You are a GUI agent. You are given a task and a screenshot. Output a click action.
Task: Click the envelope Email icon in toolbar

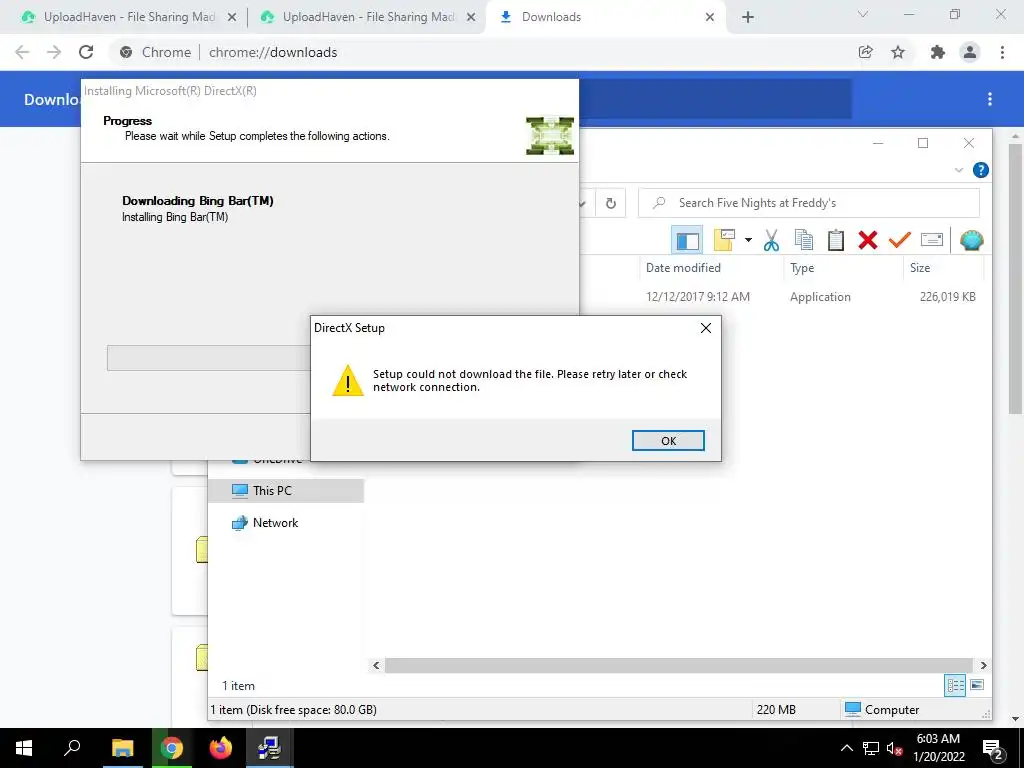pos(932,240)
